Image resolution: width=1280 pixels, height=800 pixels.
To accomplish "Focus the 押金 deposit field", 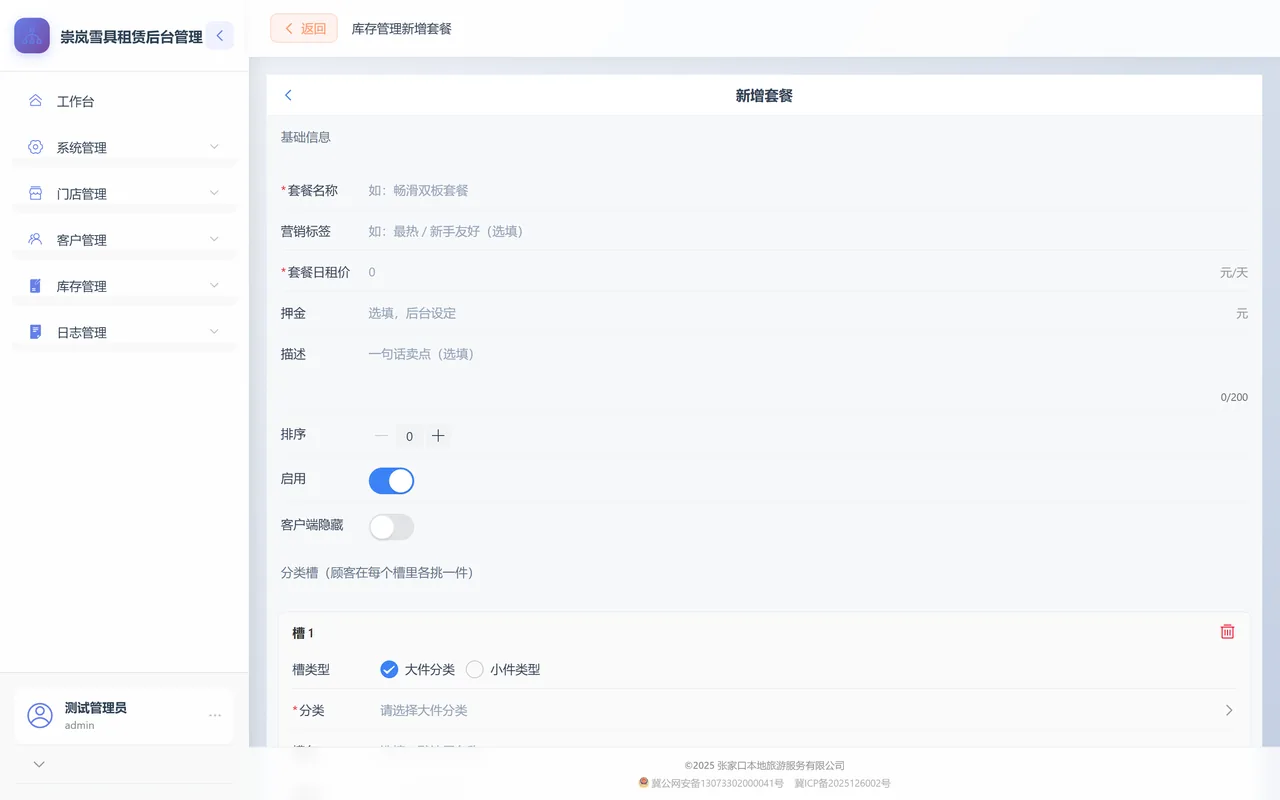I will click(798, 313).
